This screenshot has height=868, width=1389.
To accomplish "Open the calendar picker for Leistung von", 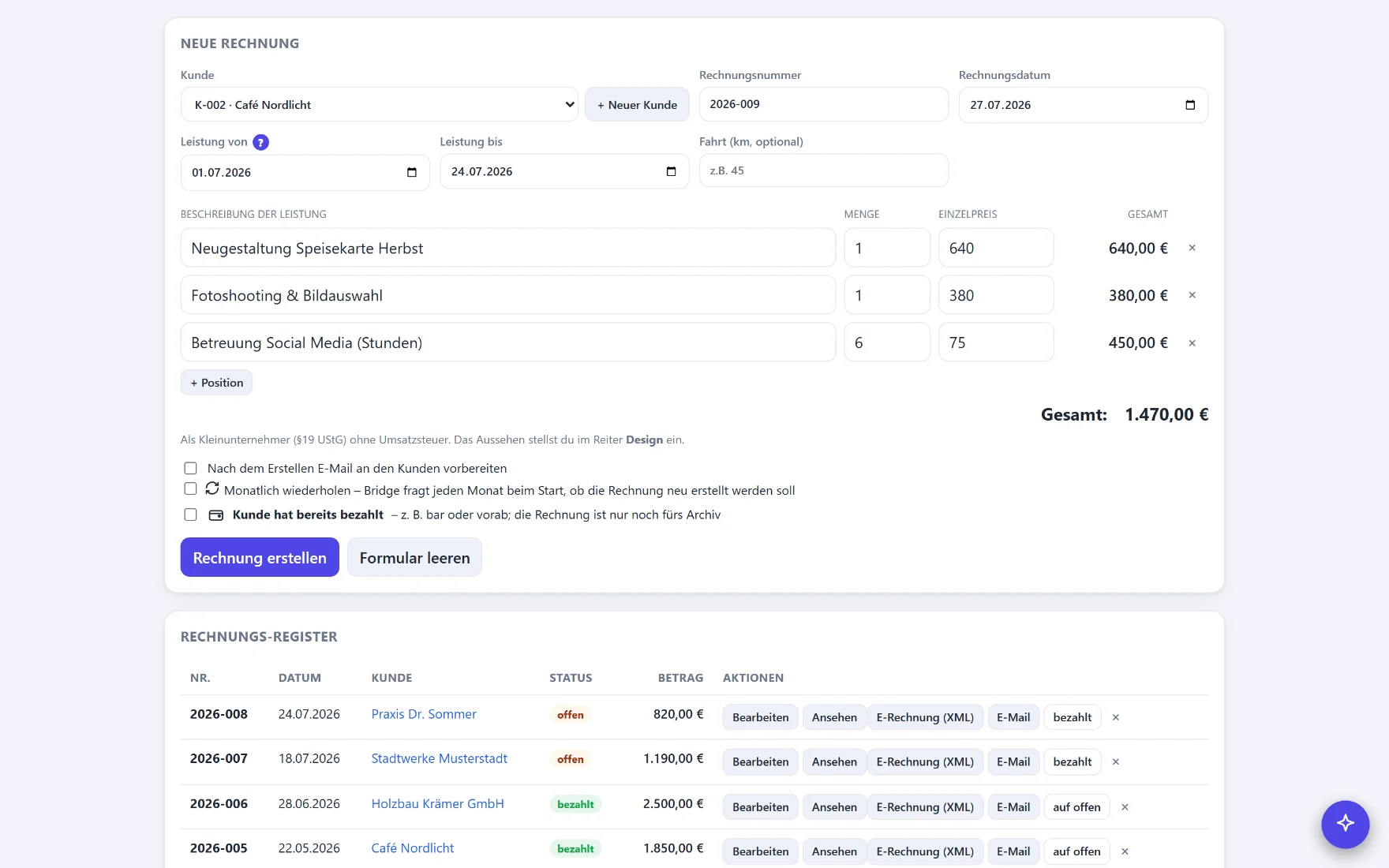I will 412,172.
